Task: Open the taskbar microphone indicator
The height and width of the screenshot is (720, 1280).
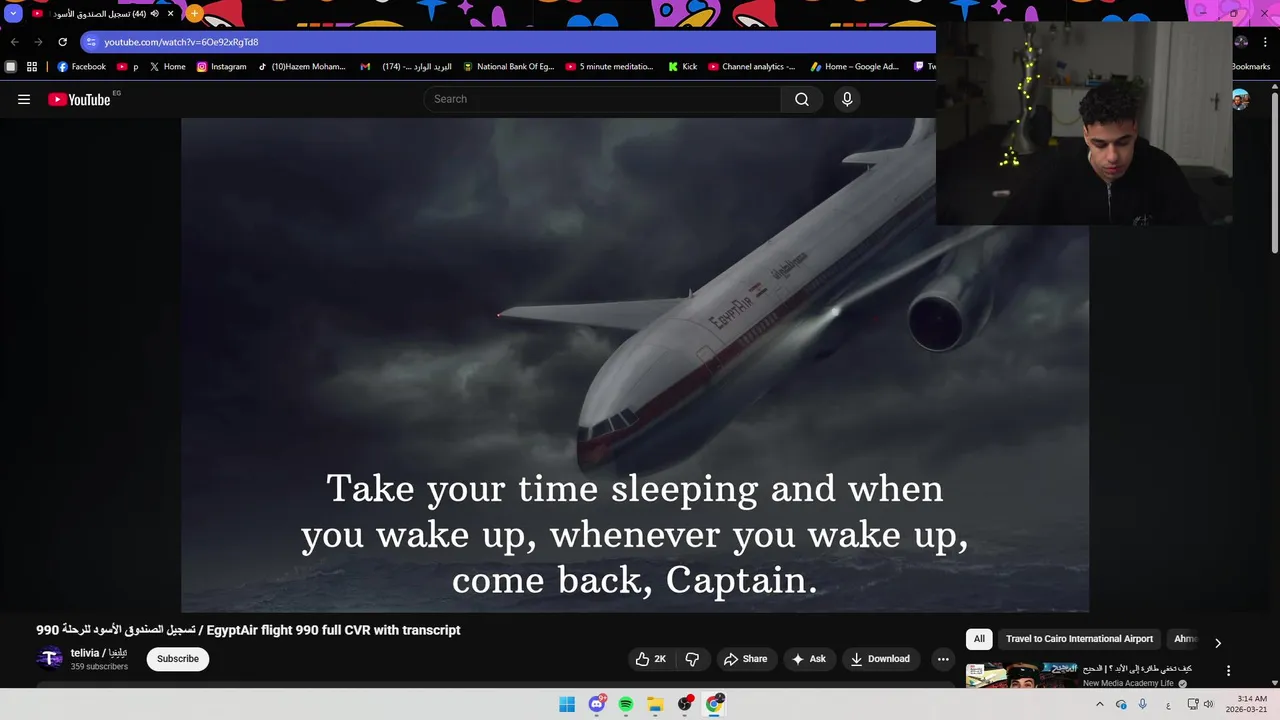Action: point(1143,704)
